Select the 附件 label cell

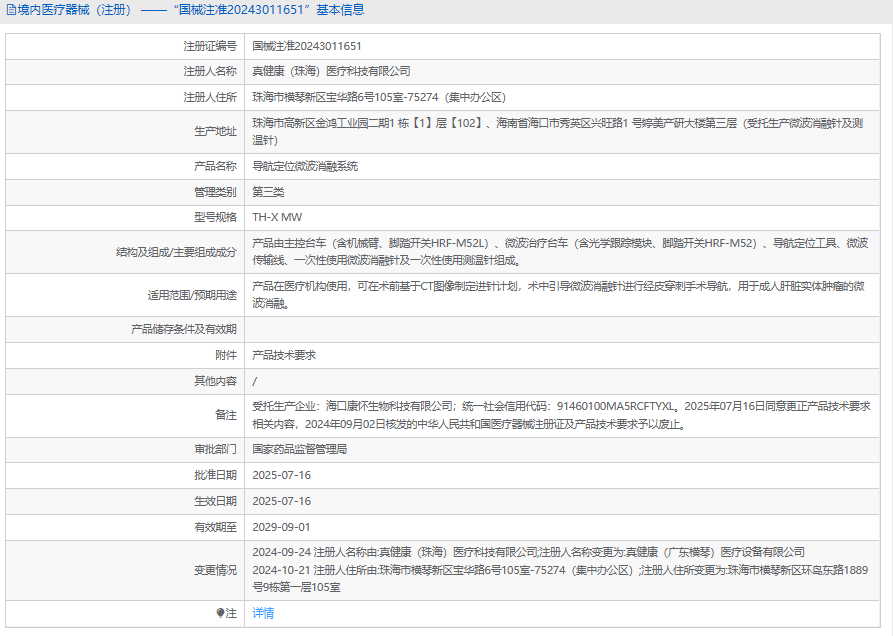pos(125,355)
